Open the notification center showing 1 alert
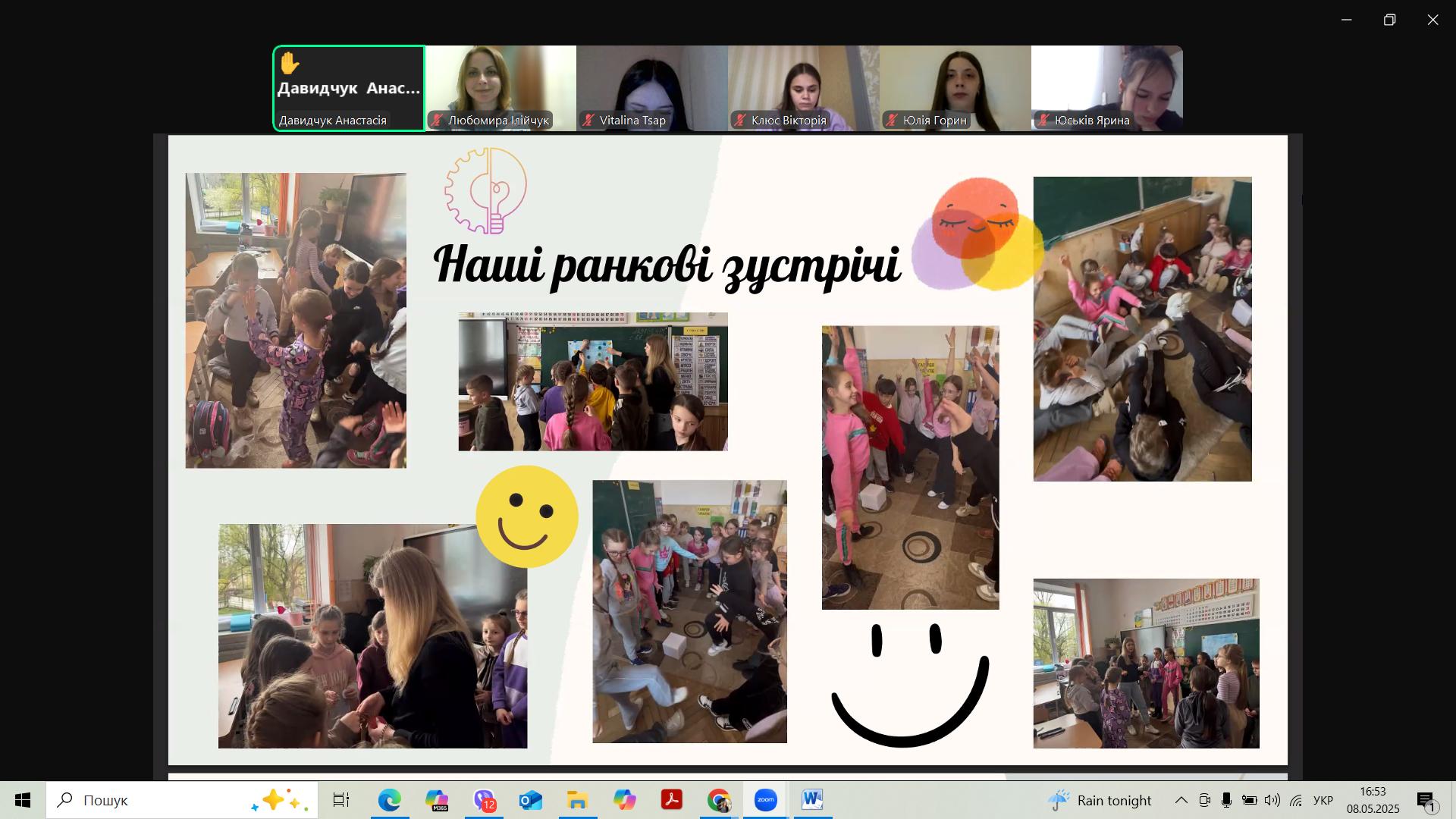Image resolution: width=1456 pixels, height=819 pixels. (x=1426, y=799)
